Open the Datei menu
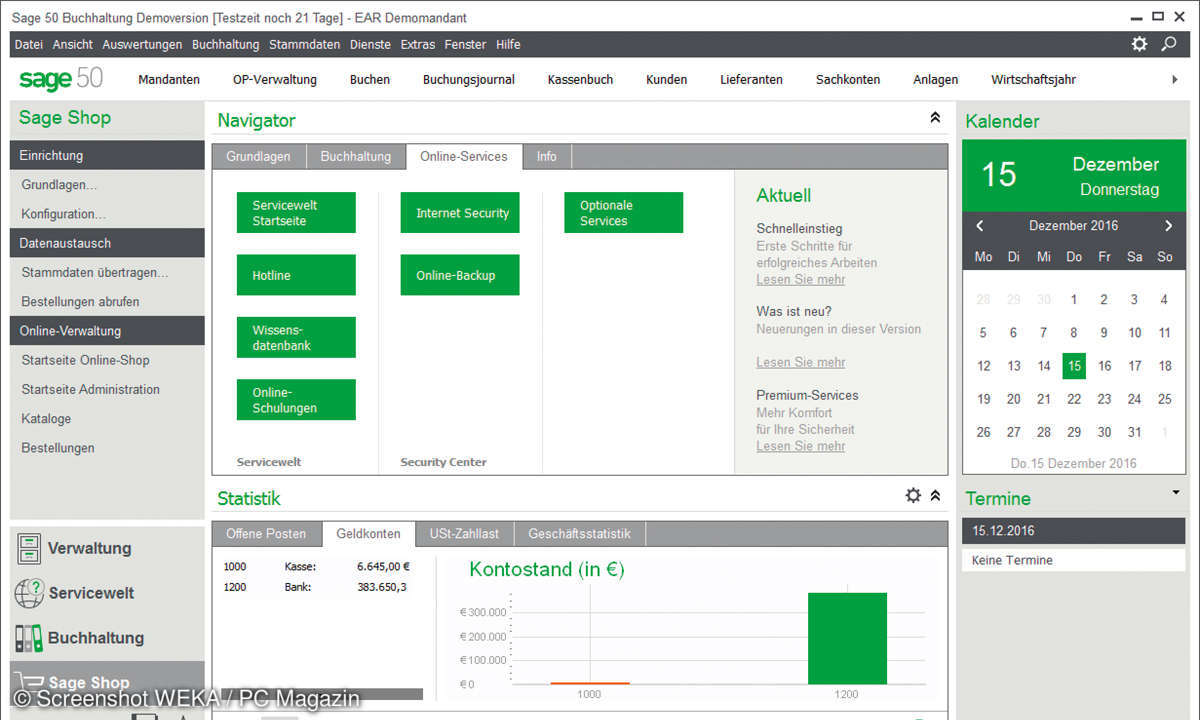 tap(29, 44)
